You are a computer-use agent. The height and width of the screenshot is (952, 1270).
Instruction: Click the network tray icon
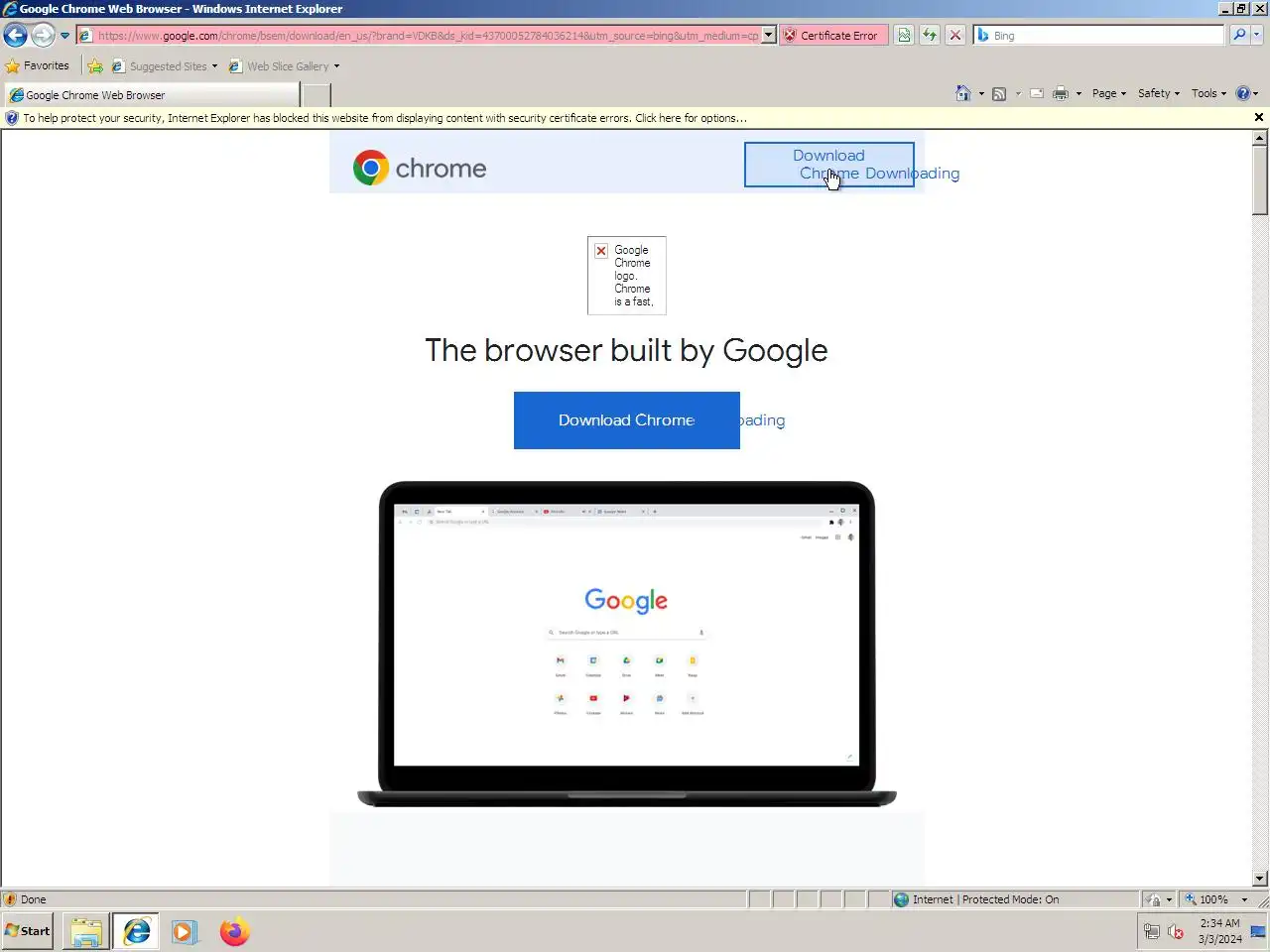pyautogui.click(x=1152, y=931)
